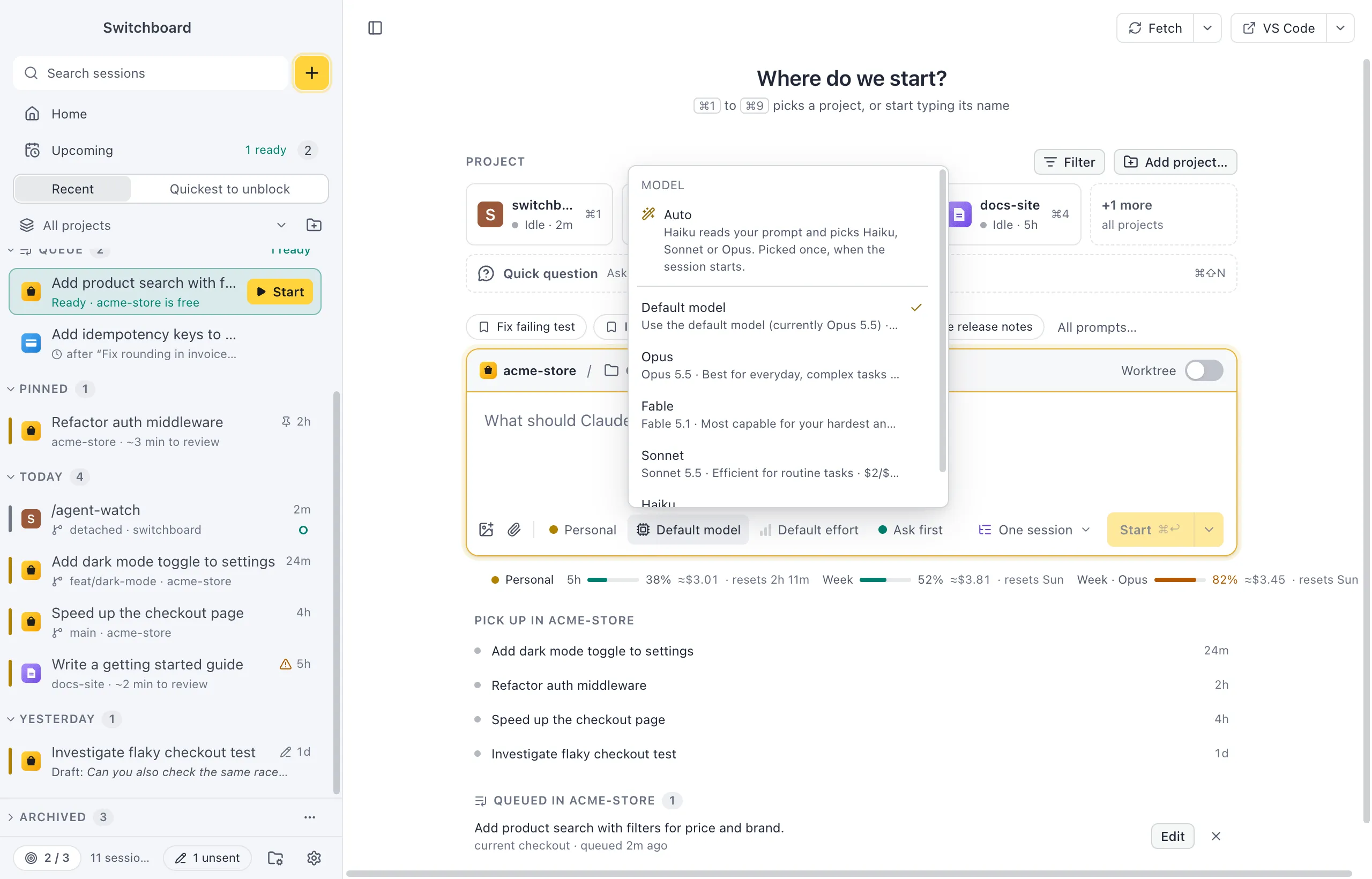Switch to Quickest to unblock tab

coord(229,189)
